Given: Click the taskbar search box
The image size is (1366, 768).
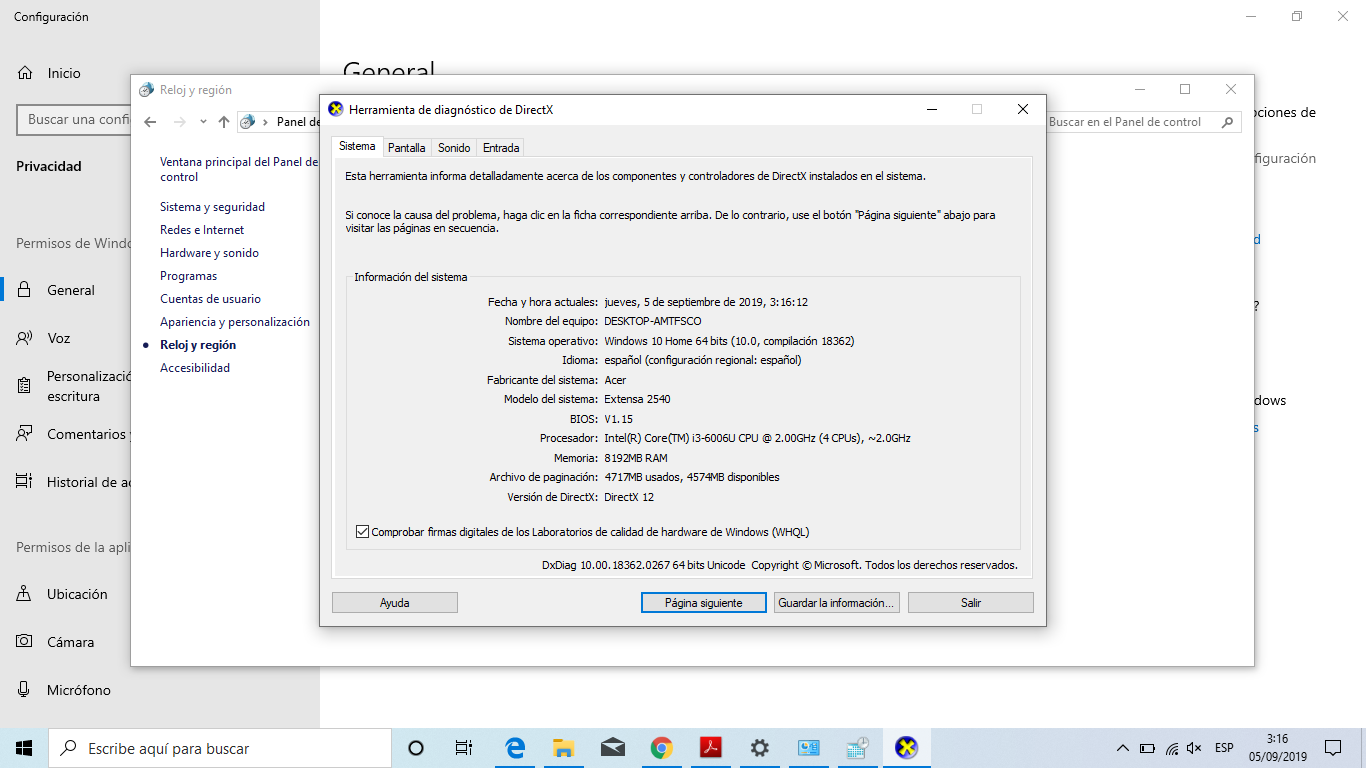Looking at the screenshot, I should click(220, 748).
